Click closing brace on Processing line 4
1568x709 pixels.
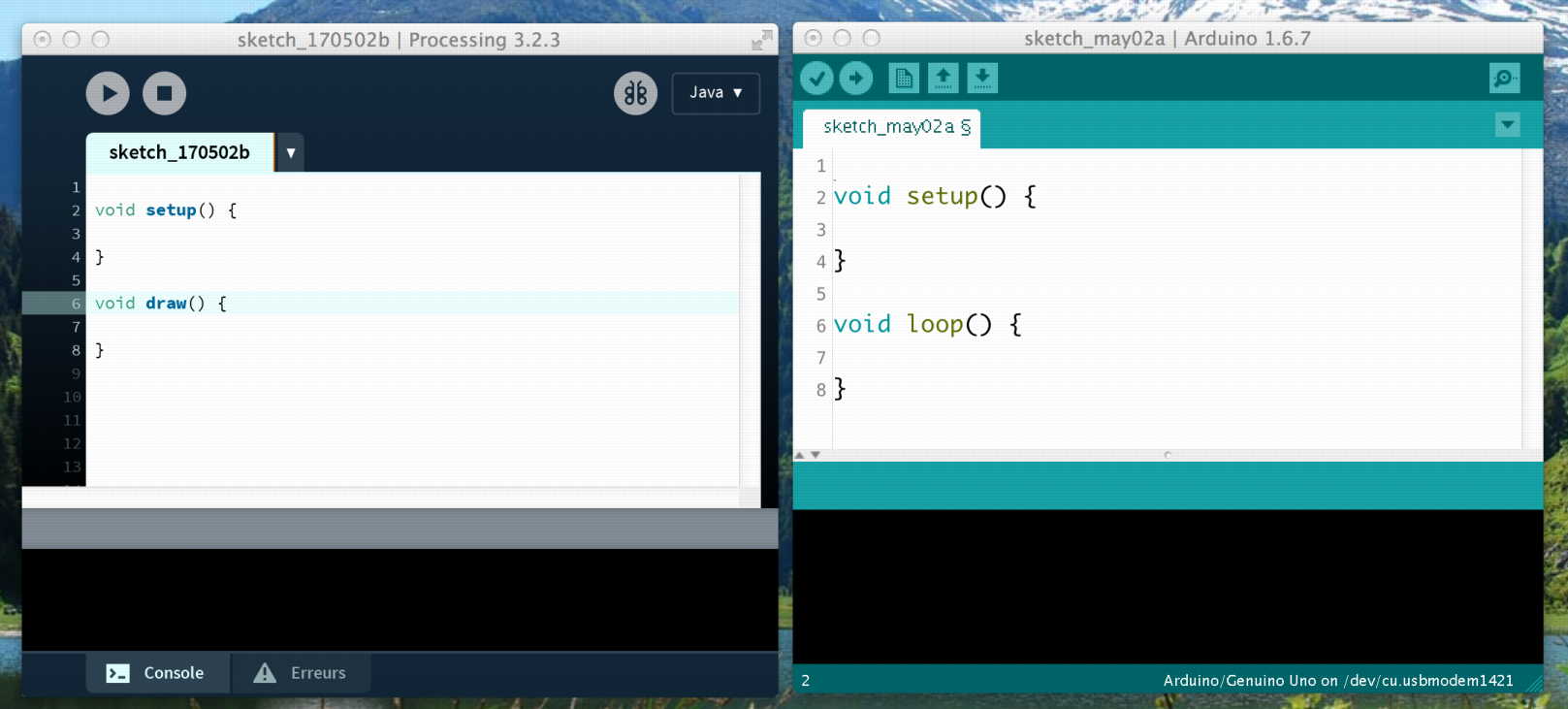(x=99, y=257)
